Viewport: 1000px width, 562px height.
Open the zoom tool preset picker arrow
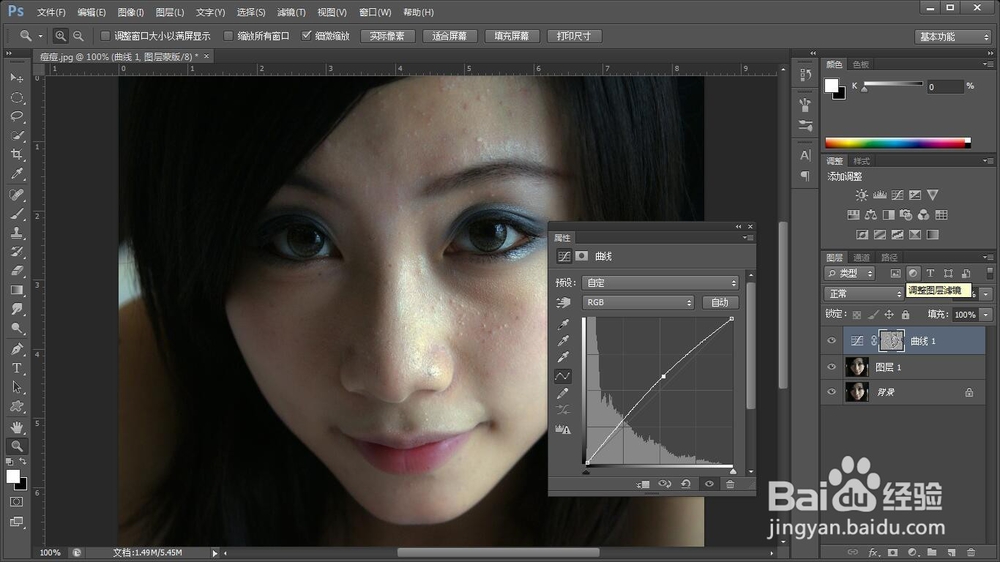coord(40,36)
